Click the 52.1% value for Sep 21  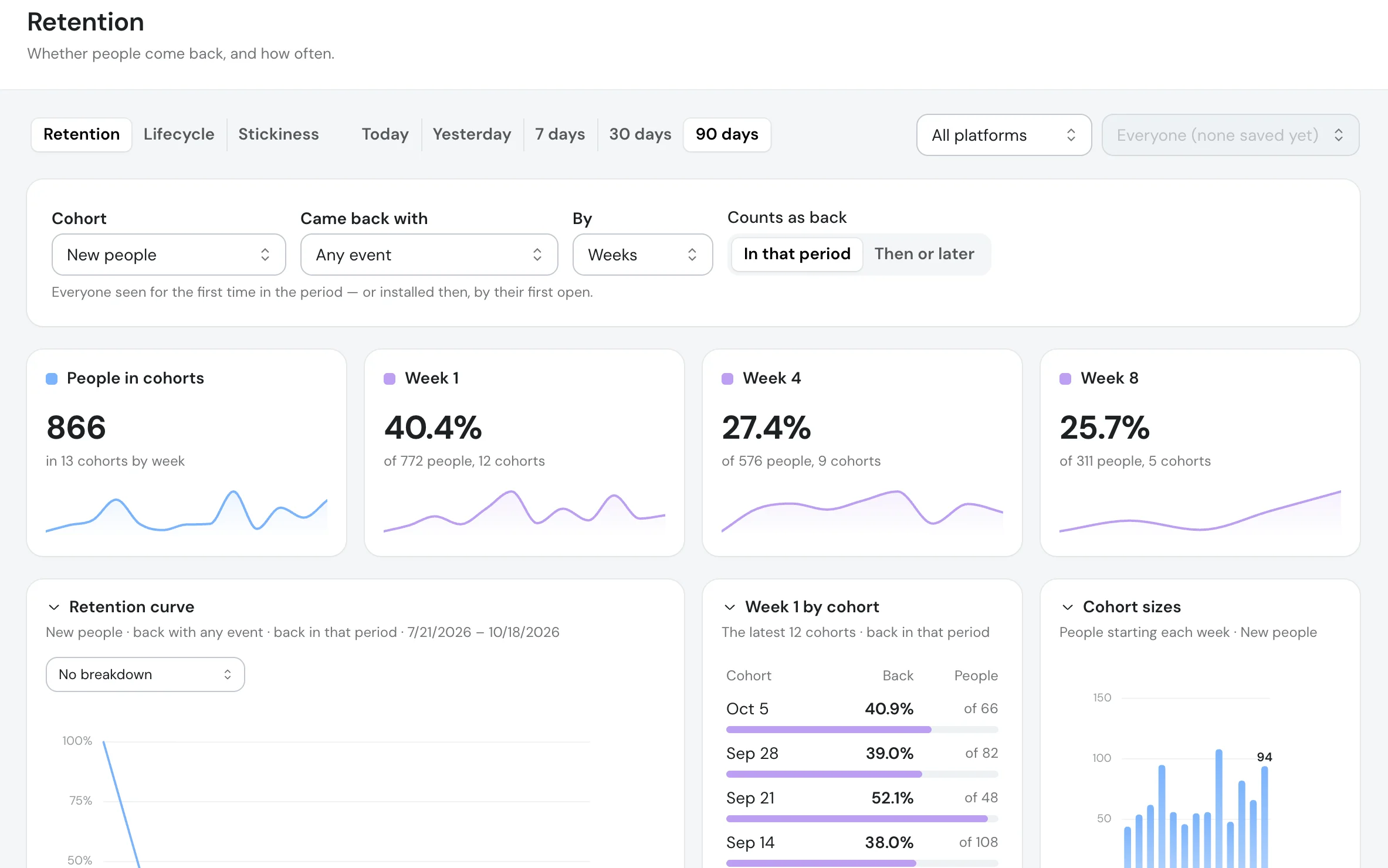point(892,798)
